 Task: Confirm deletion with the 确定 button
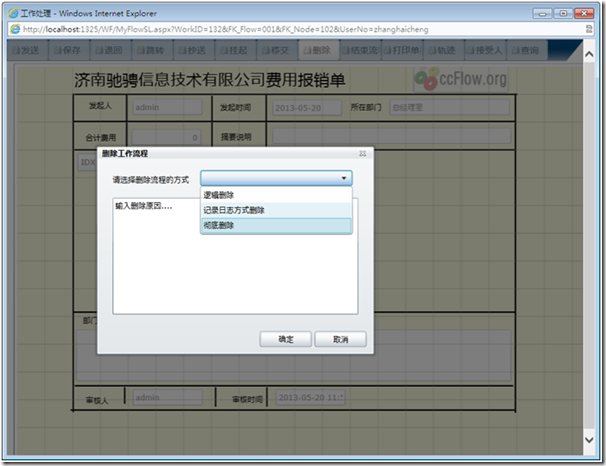point(285,339)
